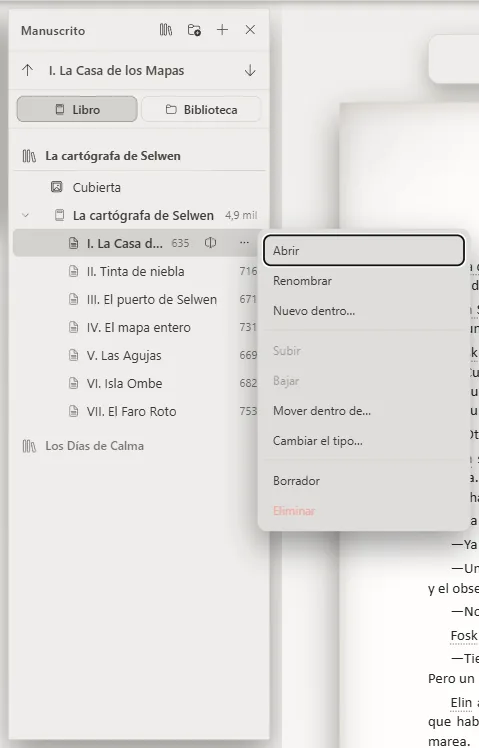Choose Renombrar in the context menu
This screenshot has width=479, height=748.
coord(364,281)
